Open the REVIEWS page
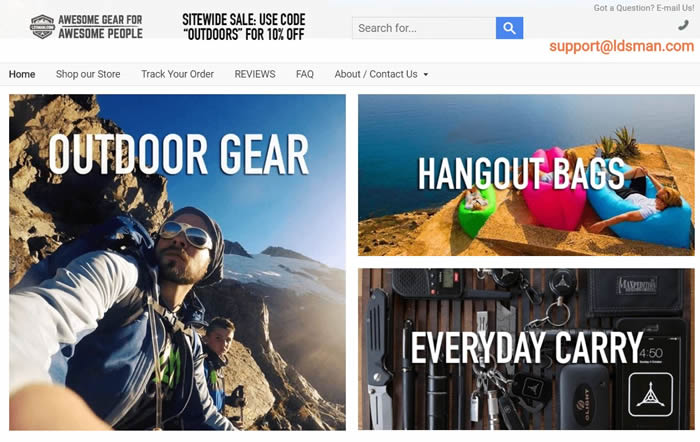The image size is (700, 442). [x=255, y=74]
